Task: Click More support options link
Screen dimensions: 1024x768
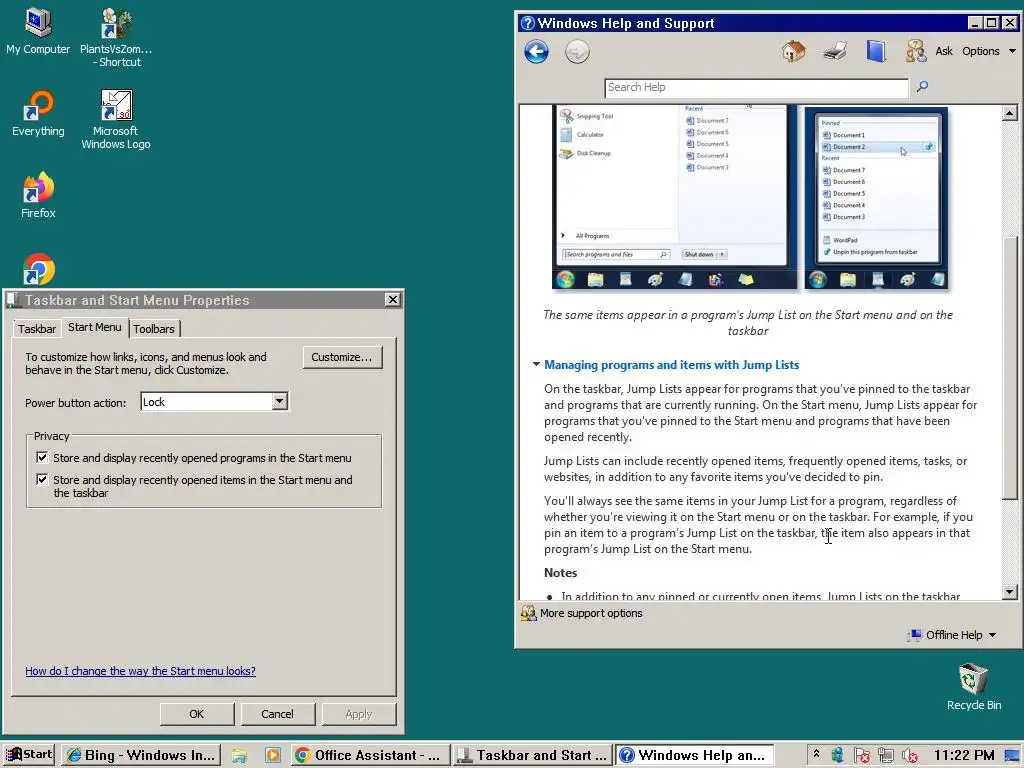Action: [x=591, y=613]
